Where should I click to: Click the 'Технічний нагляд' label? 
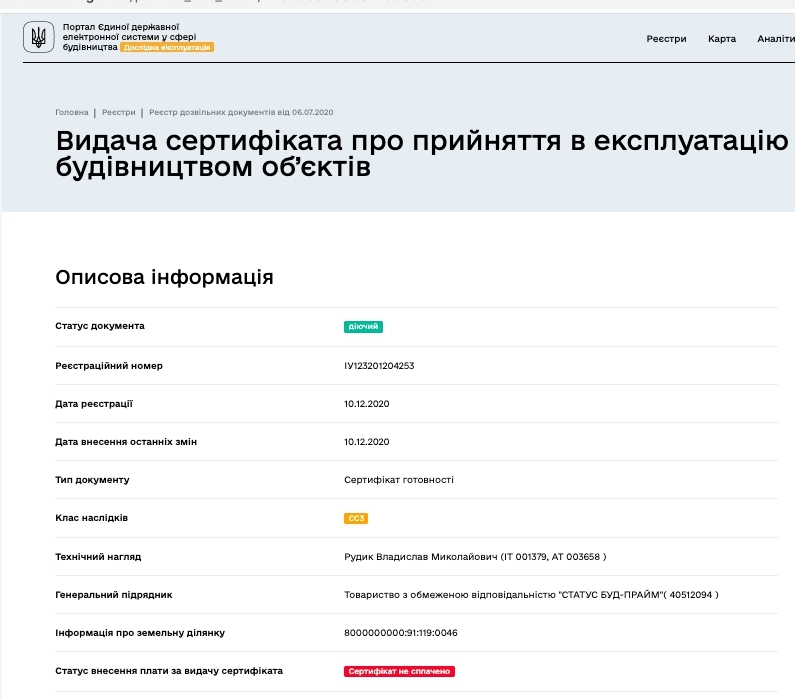tap(98, 557)
